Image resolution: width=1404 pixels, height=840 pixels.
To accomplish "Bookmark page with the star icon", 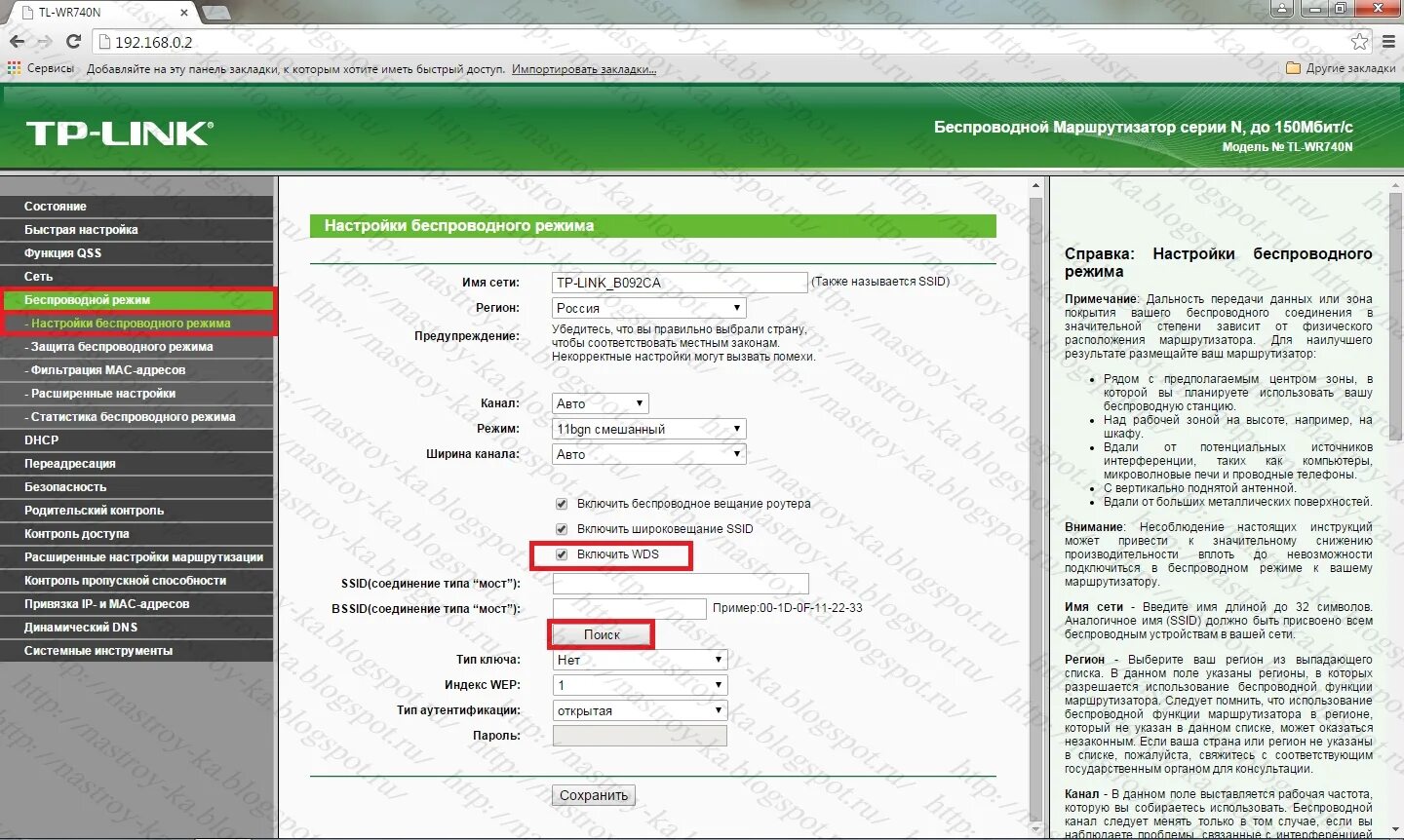I will [1359, 42].
